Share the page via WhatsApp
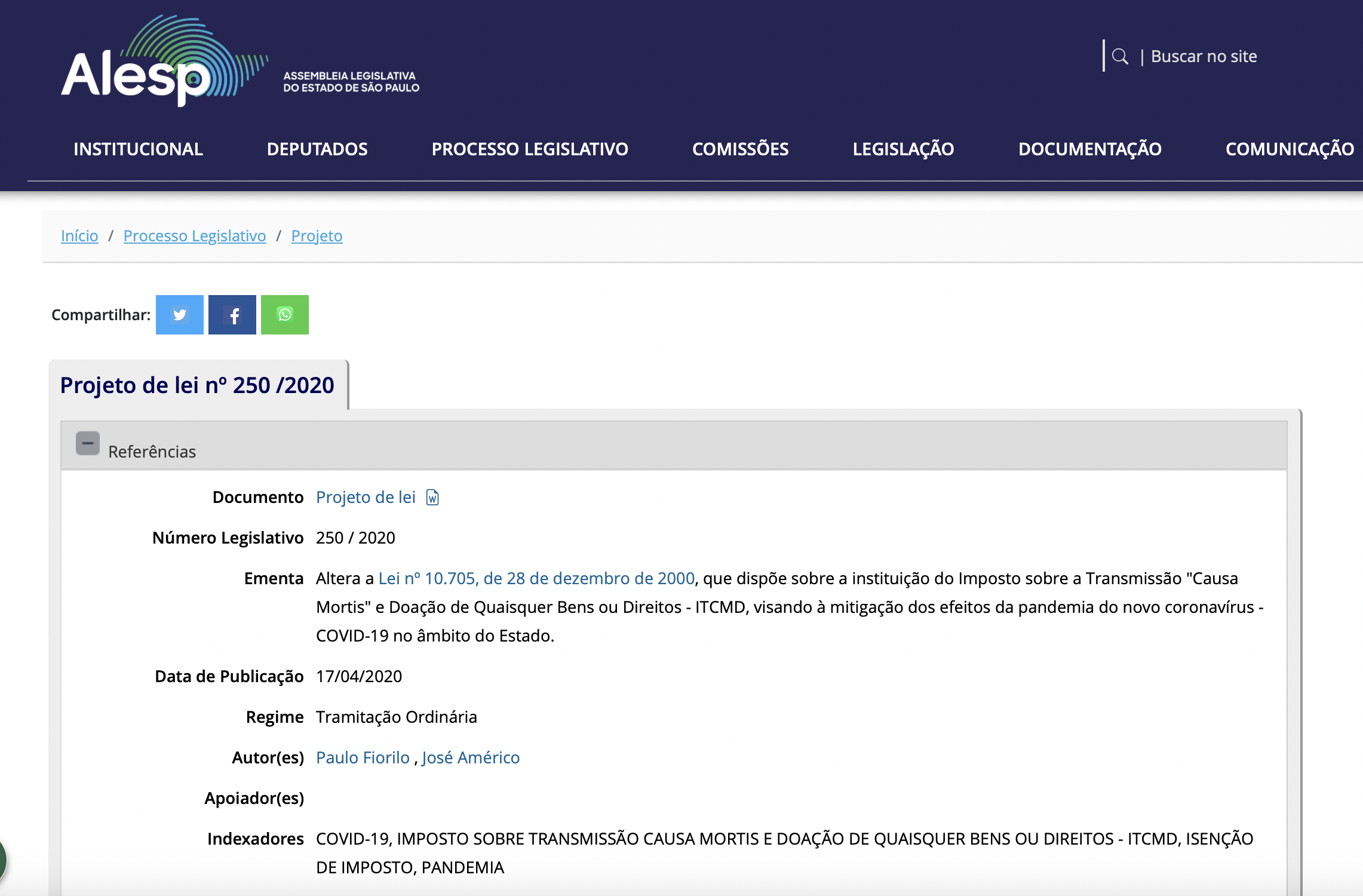This screenshot has width=1363, height=896. click(285, 315)
